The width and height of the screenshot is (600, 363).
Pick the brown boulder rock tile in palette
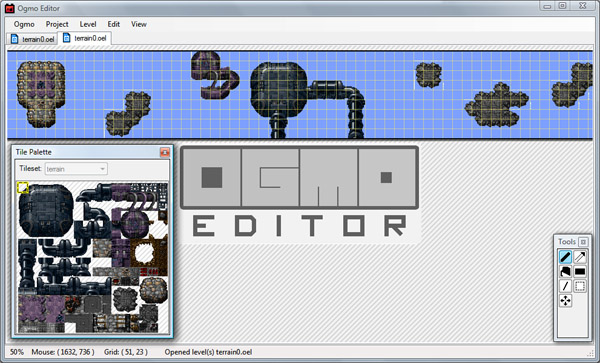point(153,290)
